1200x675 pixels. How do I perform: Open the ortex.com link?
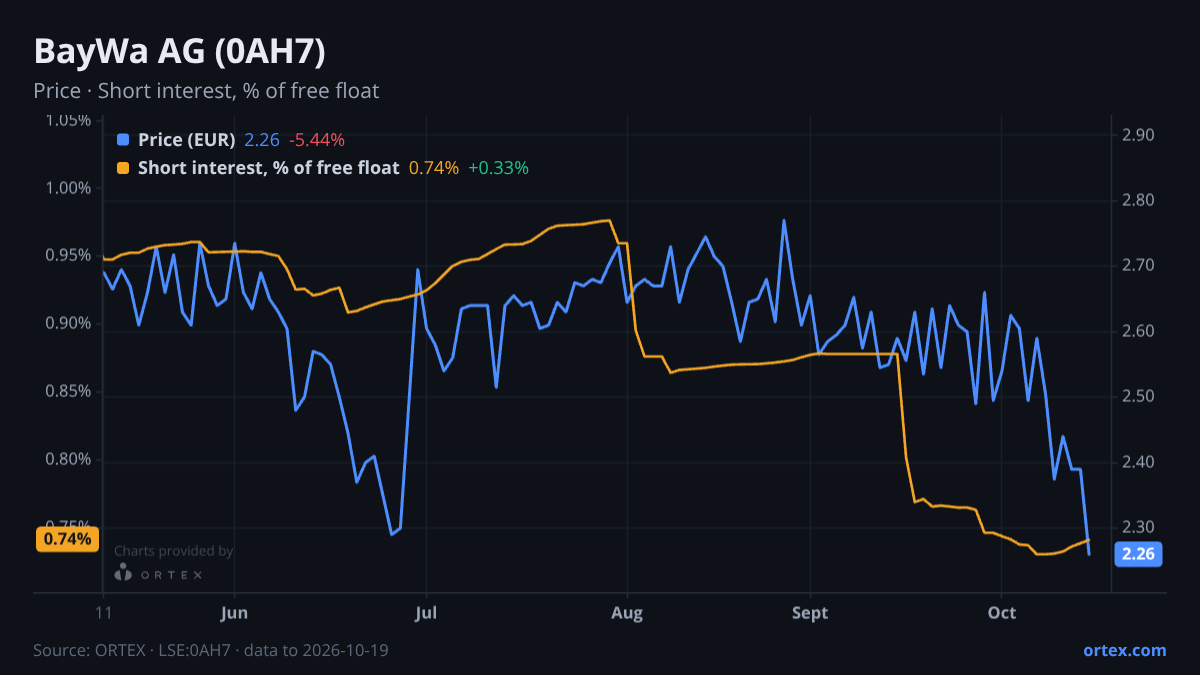tap(1124, 650)
